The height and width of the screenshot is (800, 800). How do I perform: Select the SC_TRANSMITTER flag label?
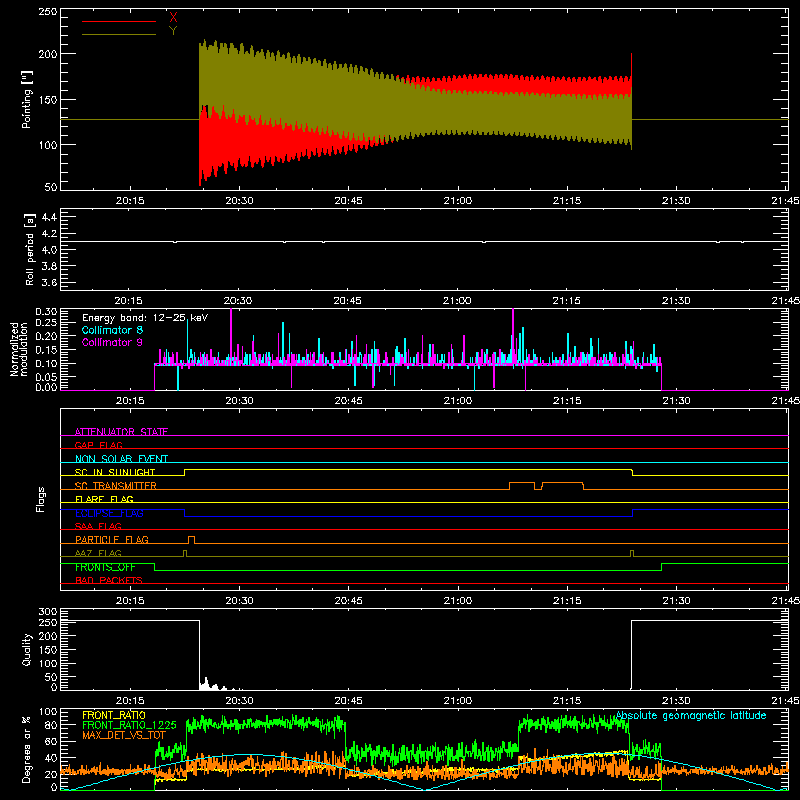pos(116,486)
